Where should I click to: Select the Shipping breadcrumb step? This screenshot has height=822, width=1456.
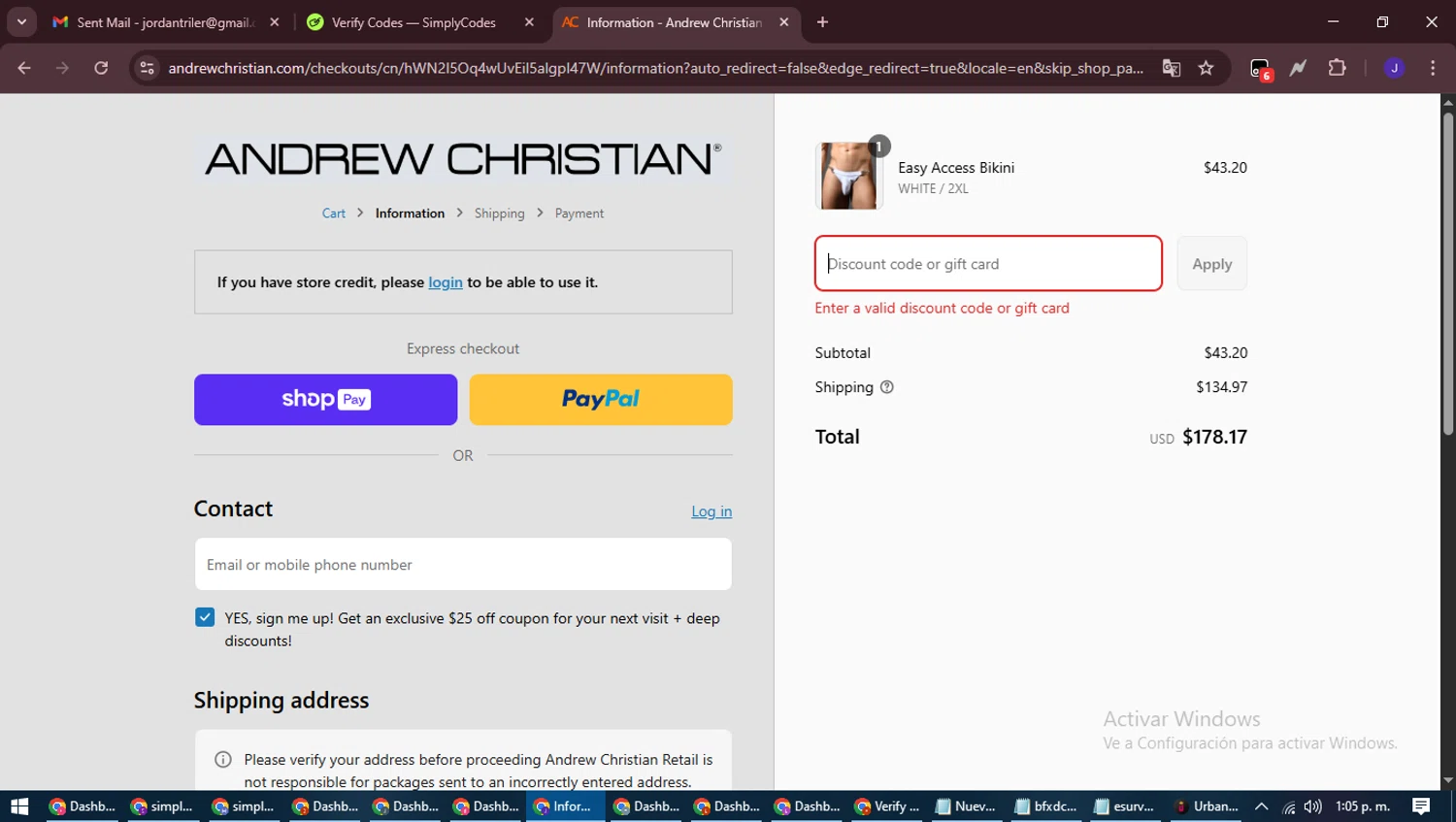(499, 214)
